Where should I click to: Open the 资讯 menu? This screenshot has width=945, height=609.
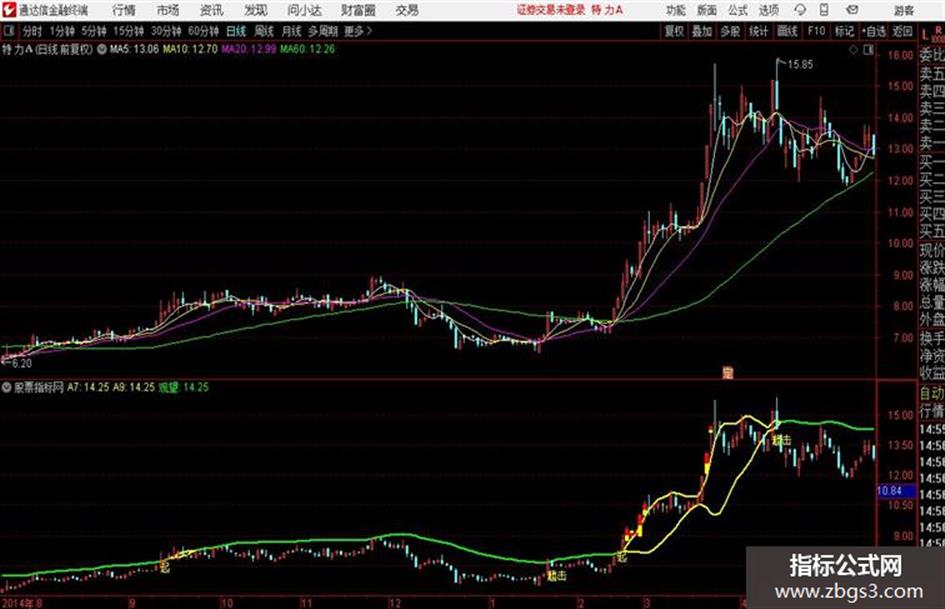coord(212,10)
